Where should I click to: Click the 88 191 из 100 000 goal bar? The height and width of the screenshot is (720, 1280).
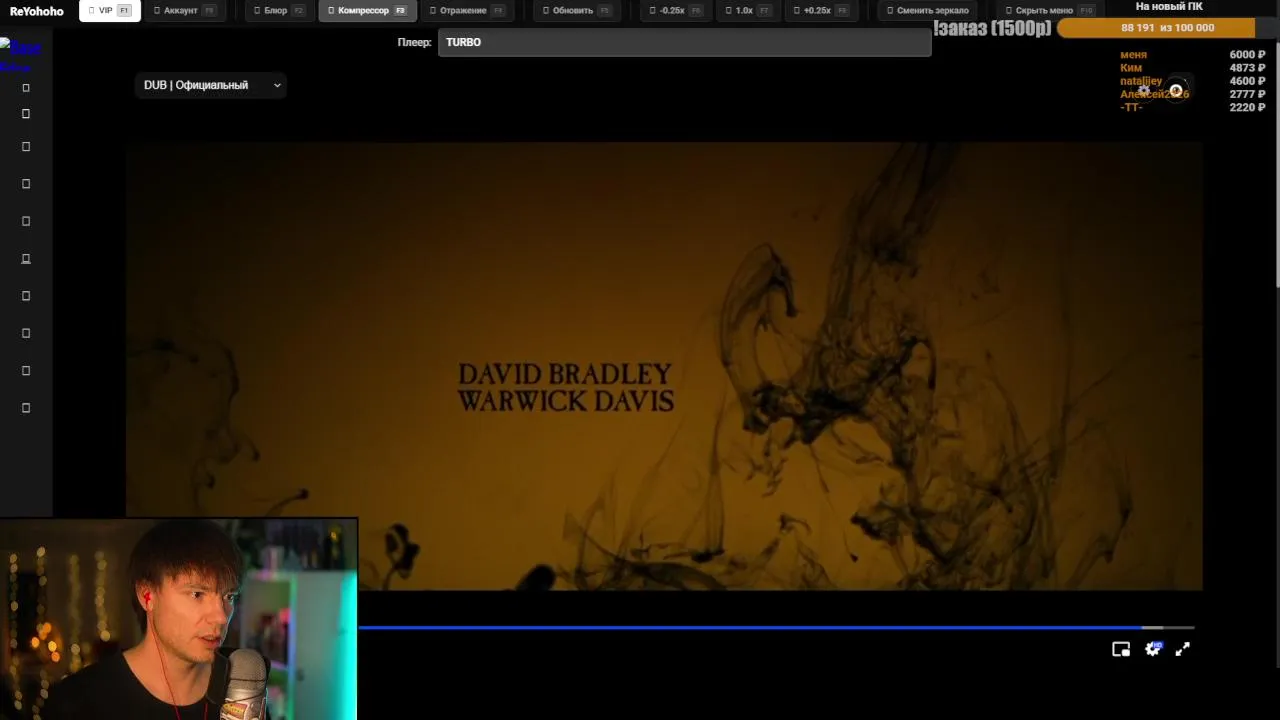click(x=1167, y=28)
